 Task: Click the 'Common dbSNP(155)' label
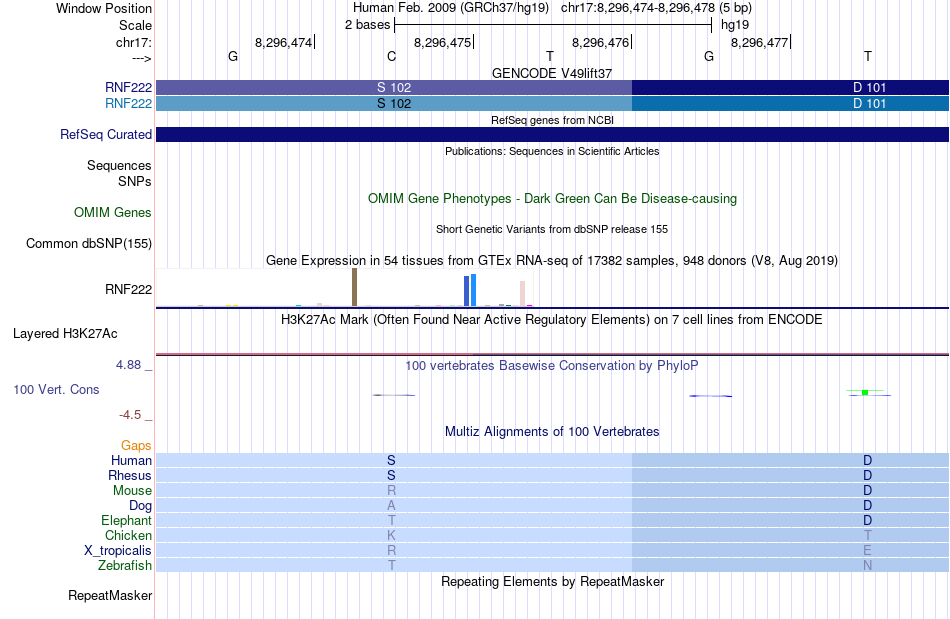tap(89, 243)
